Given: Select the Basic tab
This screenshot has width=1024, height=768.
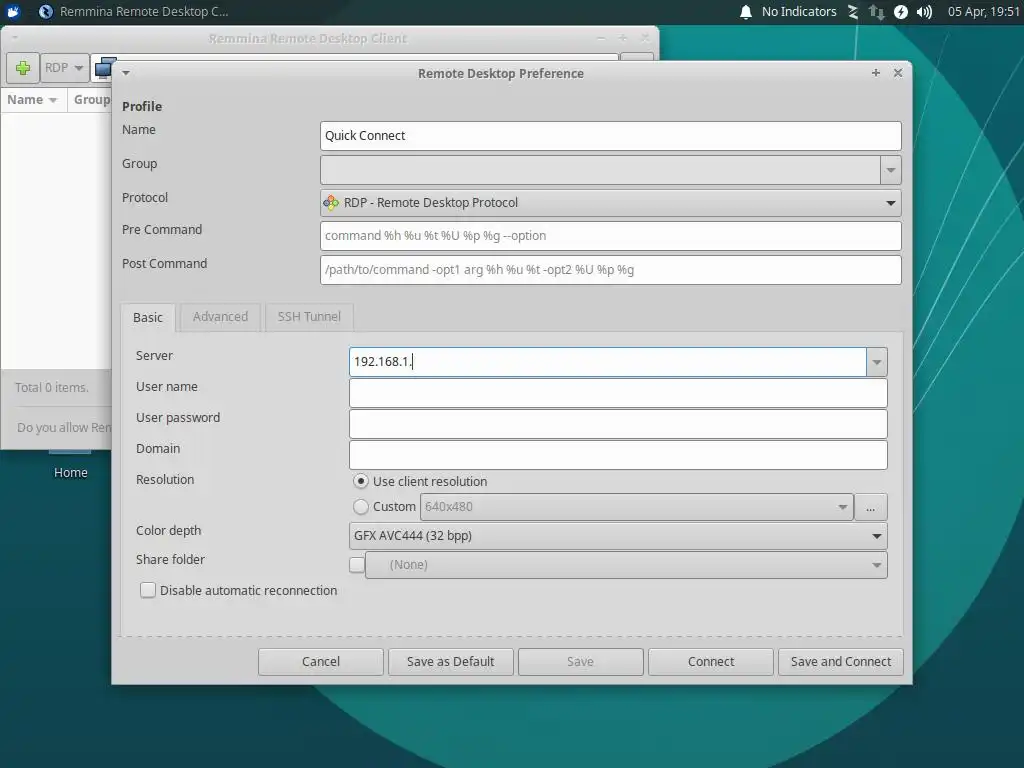Looking at the screenshot, I should click(148, 317).
